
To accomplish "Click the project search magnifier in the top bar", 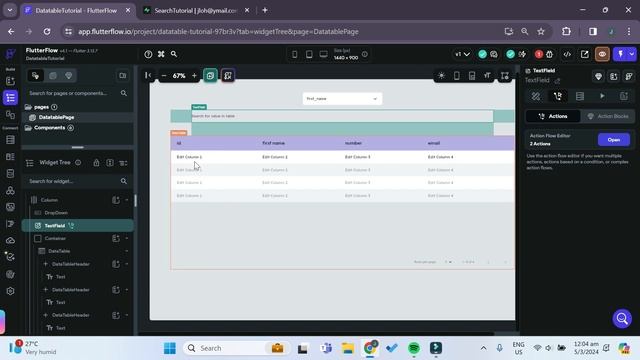I will [x=174, y=54].
